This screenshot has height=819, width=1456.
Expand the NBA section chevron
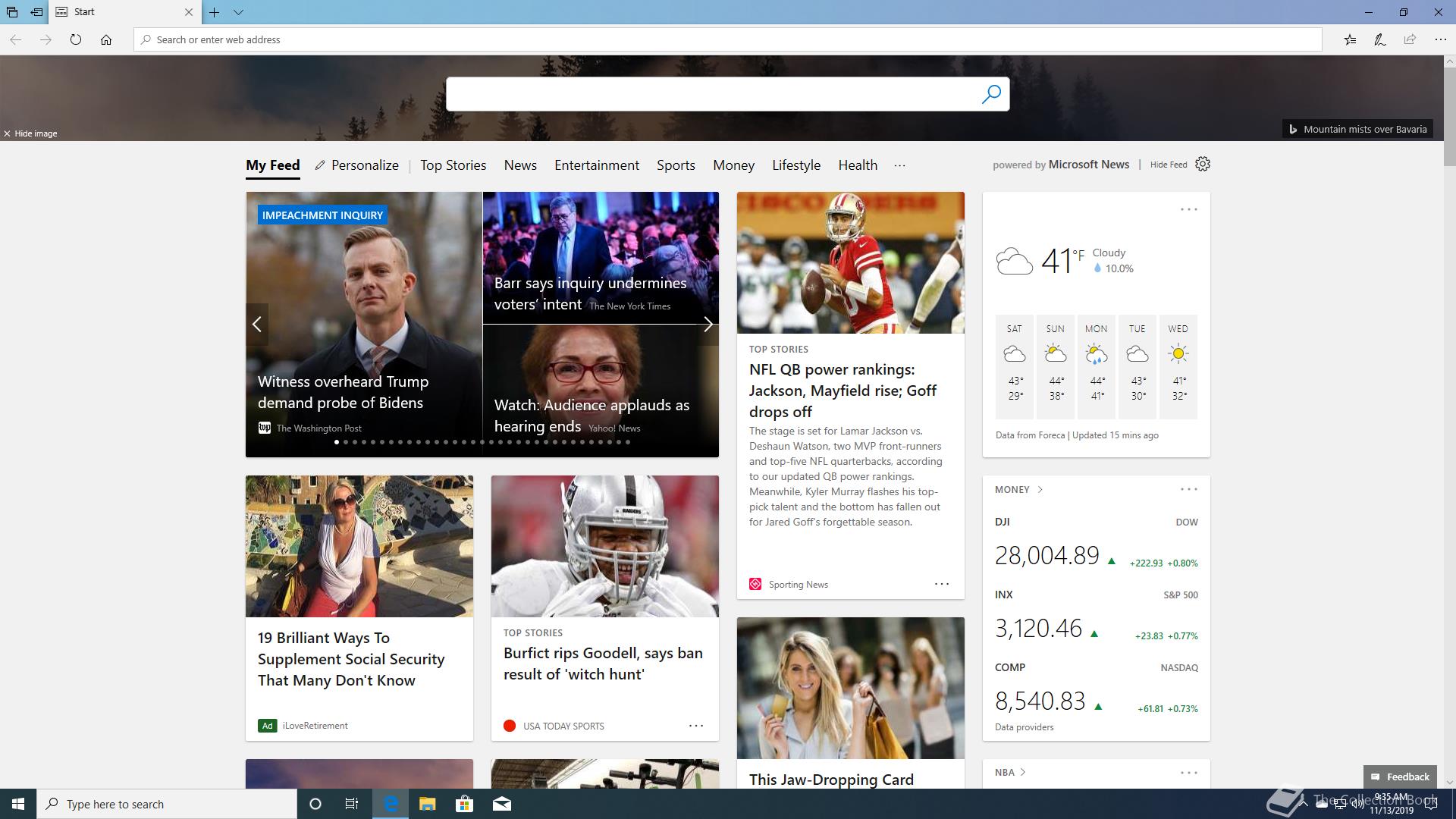[x=1023, y=772]
